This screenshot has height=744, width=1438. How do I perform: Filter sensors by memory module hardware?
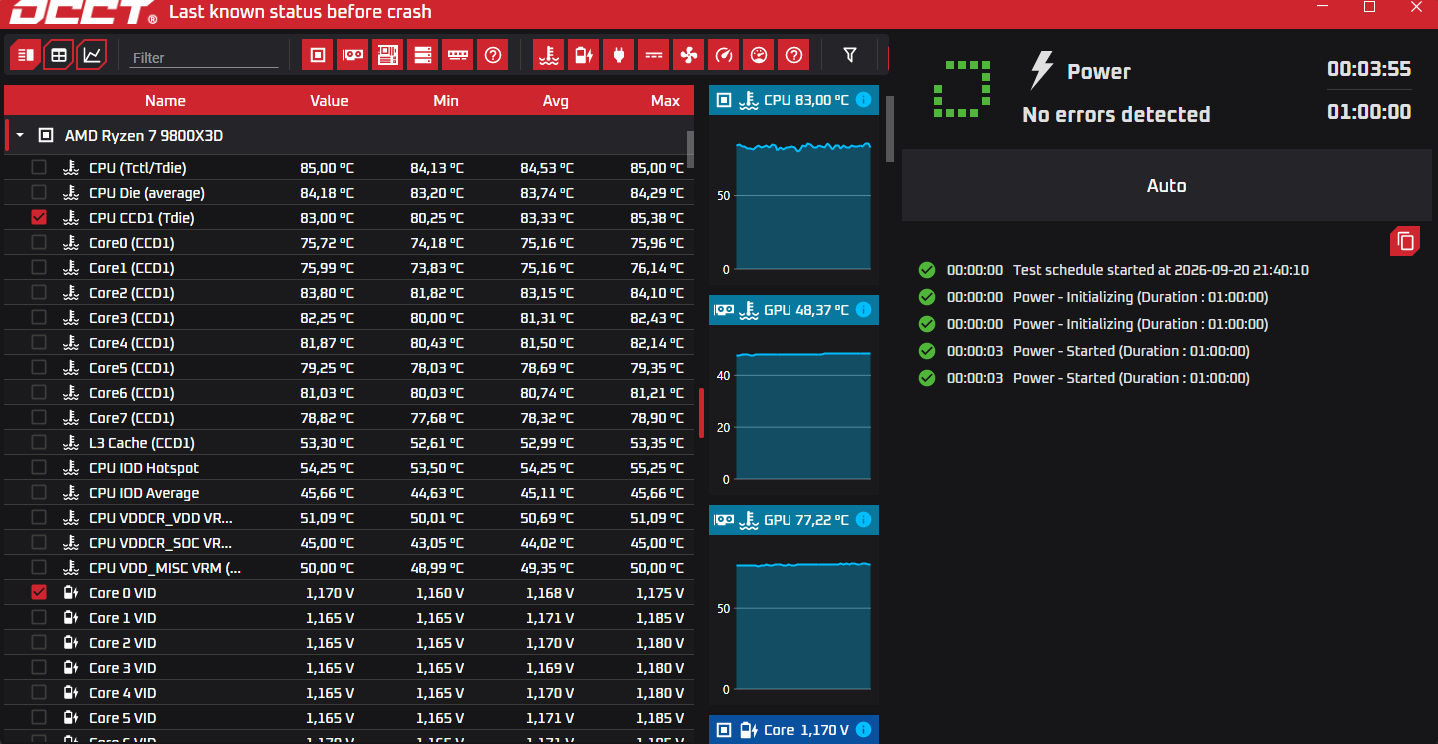pos(458,55)
